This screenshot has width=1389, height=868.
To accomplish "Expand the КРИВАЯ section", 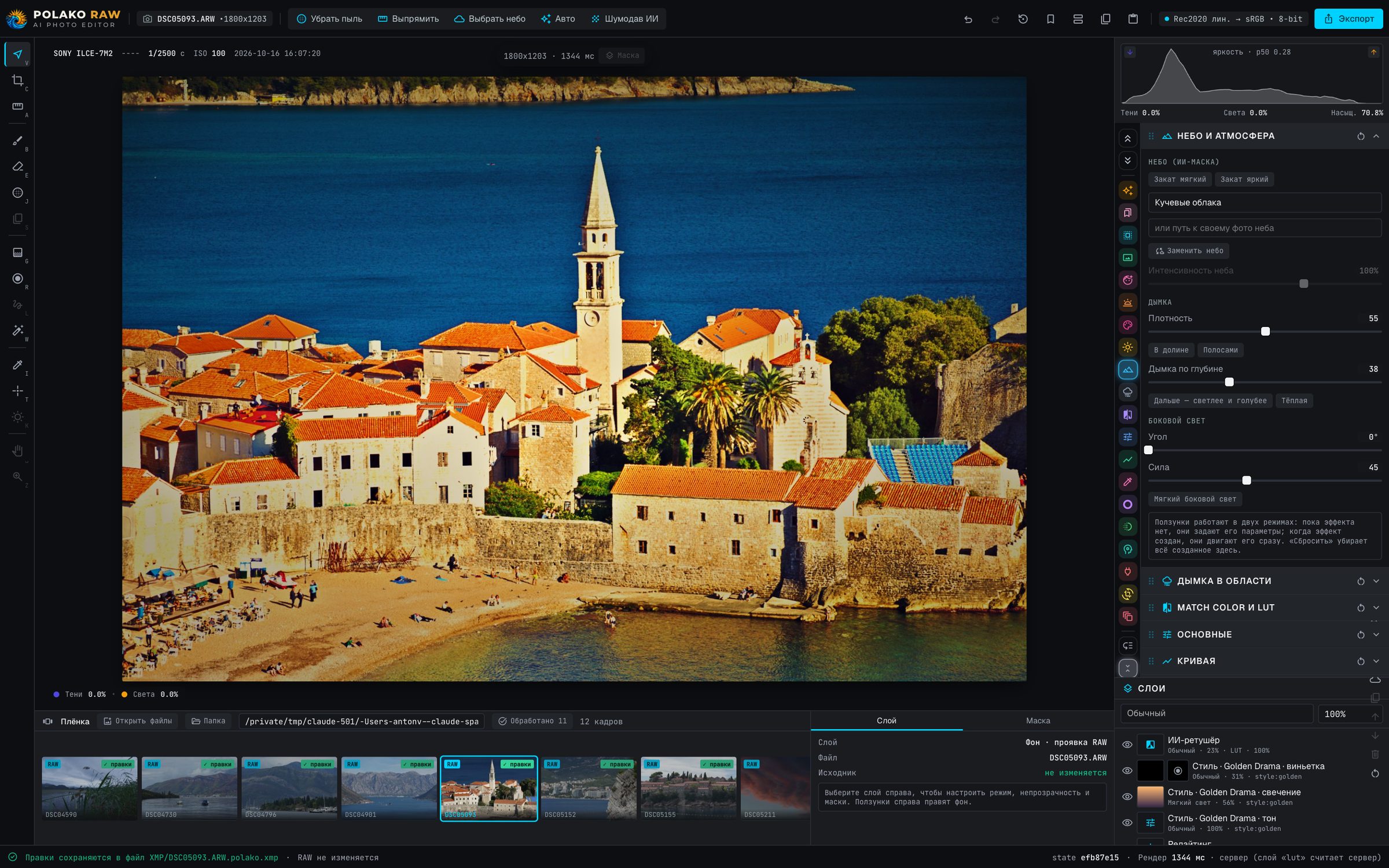I will click(x=1376, y=661).
